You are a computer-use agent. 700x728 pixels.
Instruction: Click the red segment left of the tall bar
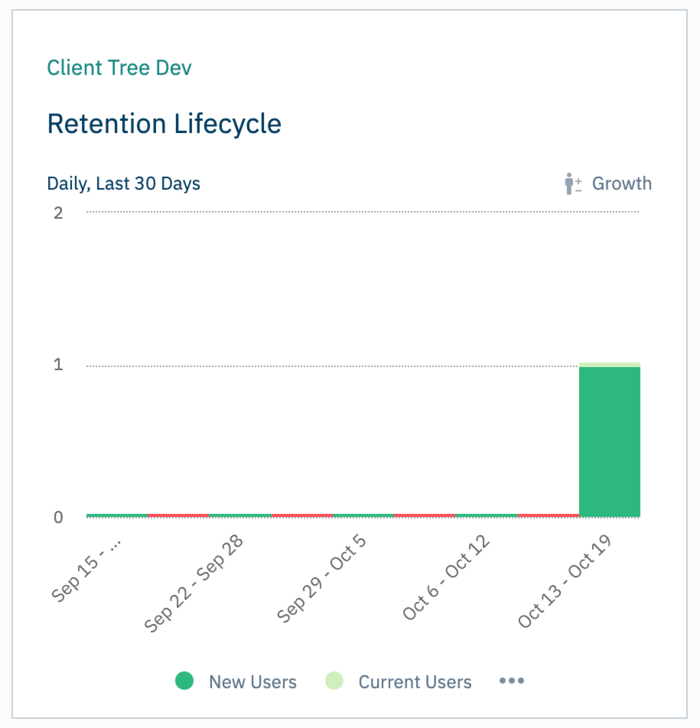coord(548,516)
